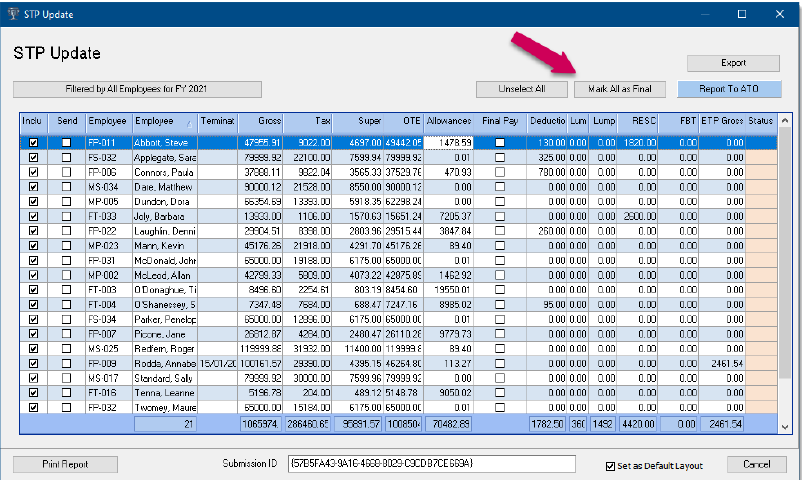Viewport: 802px width, 480px height.
Task: Click Report To ATO button
Action: pos(729,89)
